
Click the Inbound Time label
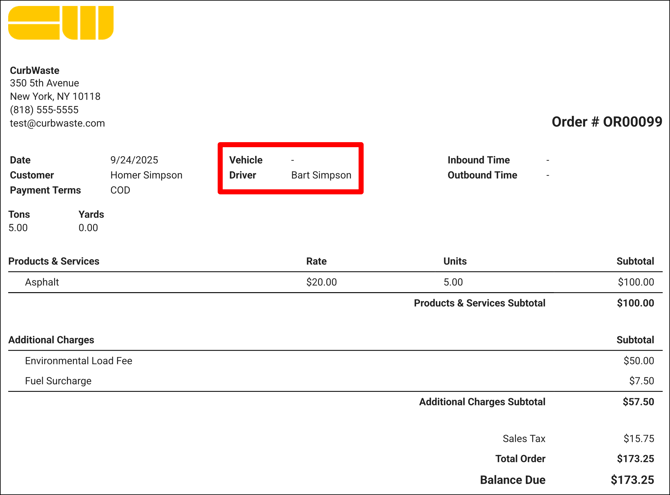click(x=478, y=160)
